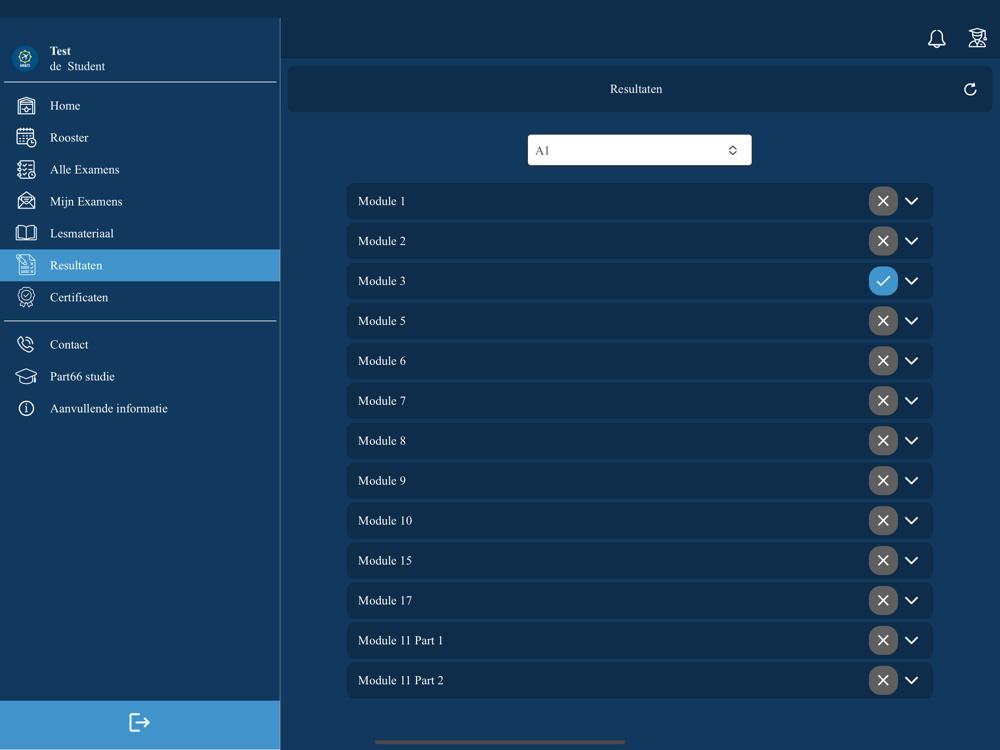This screenshot has width=1000, height=750.
Task: Click the Module 11 Part 2 label
Action: 401,680
